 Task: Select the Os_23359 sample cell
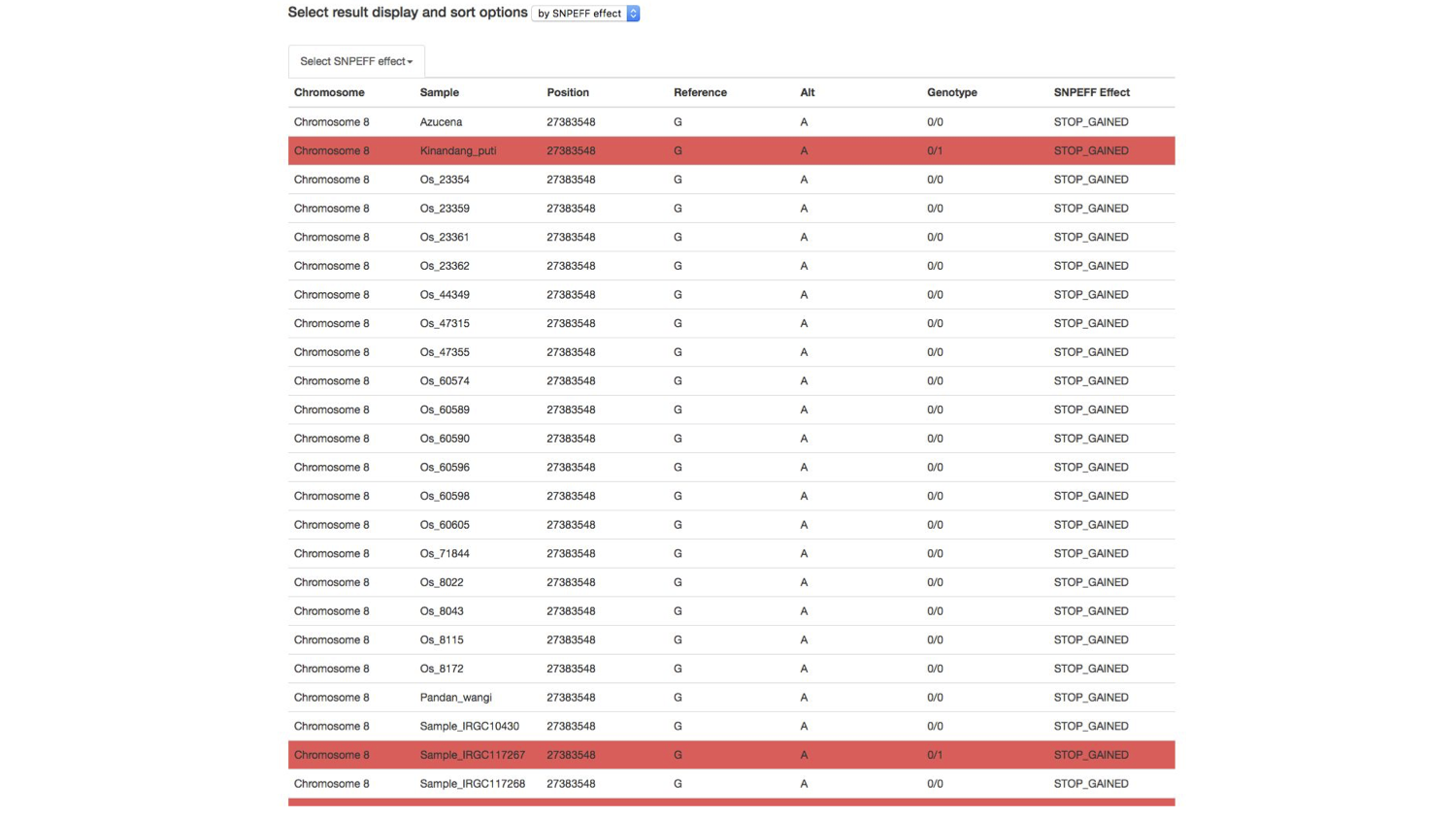(445, 209)
